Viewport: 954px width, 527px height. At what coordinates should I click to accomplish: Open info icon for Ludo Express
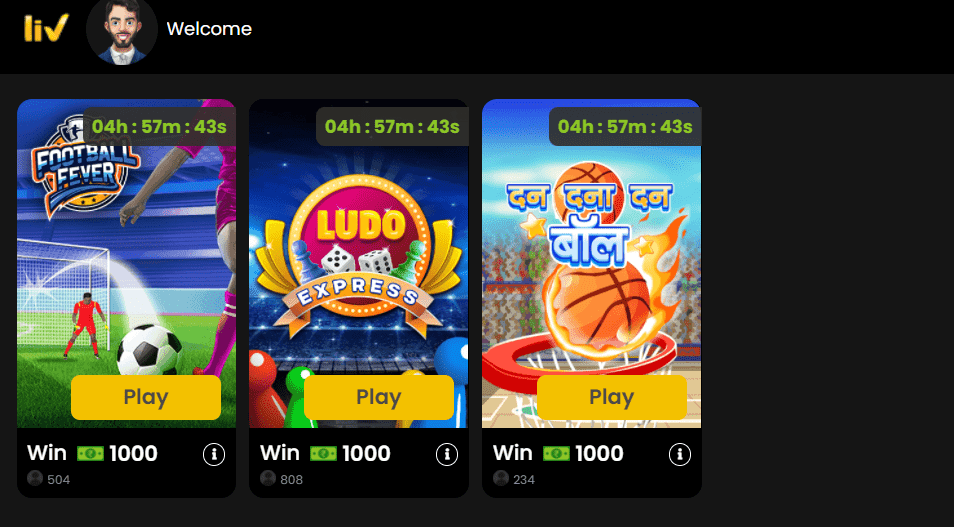[x=447, y=454]
